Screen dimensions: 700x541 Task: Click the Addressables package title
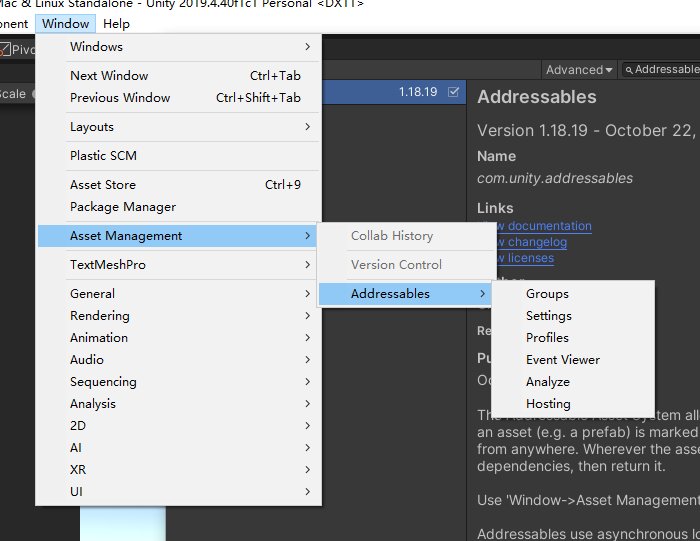tap(537, 97)
